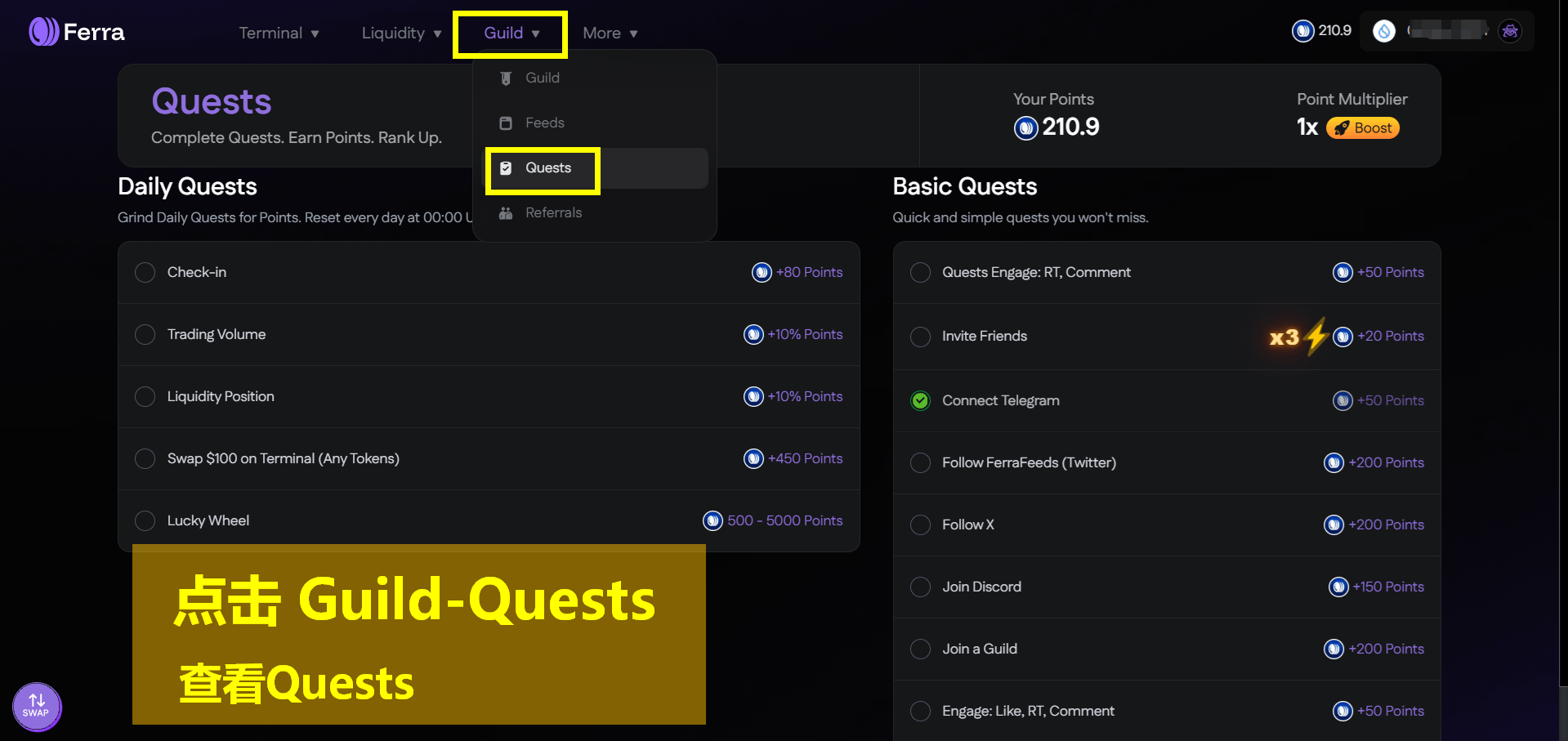
Task: Collapse the Guild dropdown menu
Action: click(x=511, y=33)
